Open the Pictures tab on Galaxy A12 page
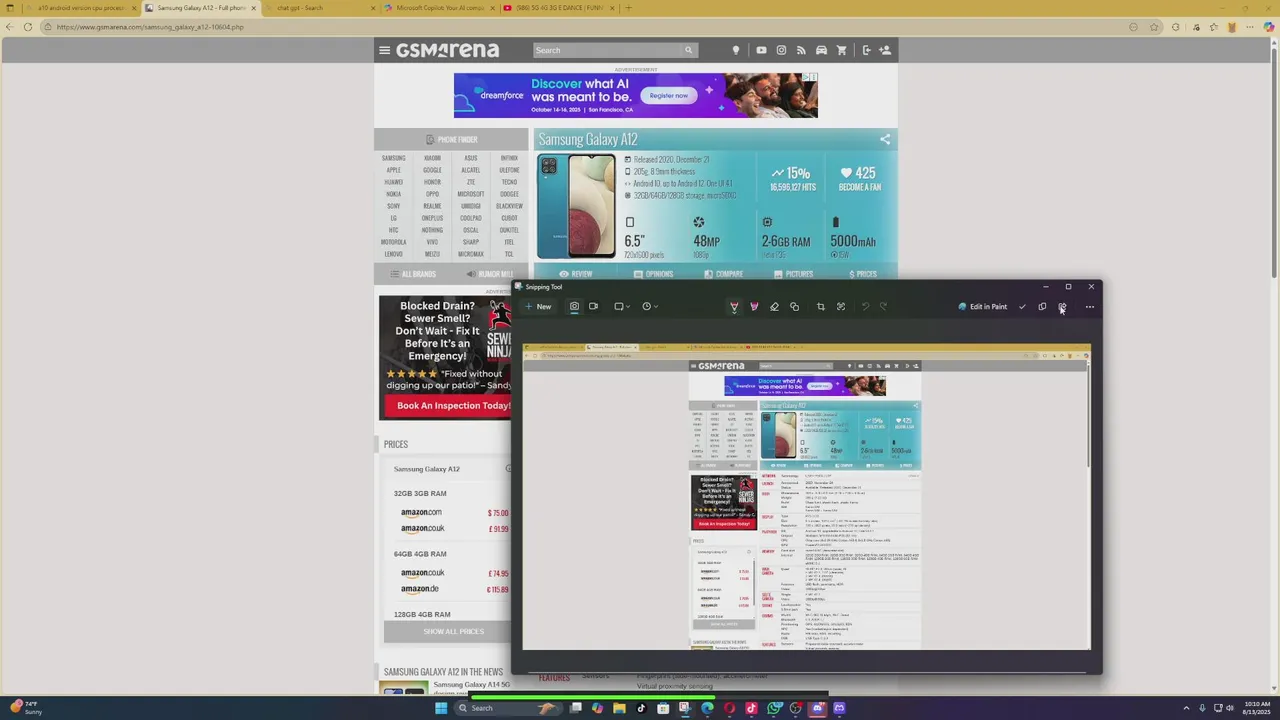 (x=792, y=273)
